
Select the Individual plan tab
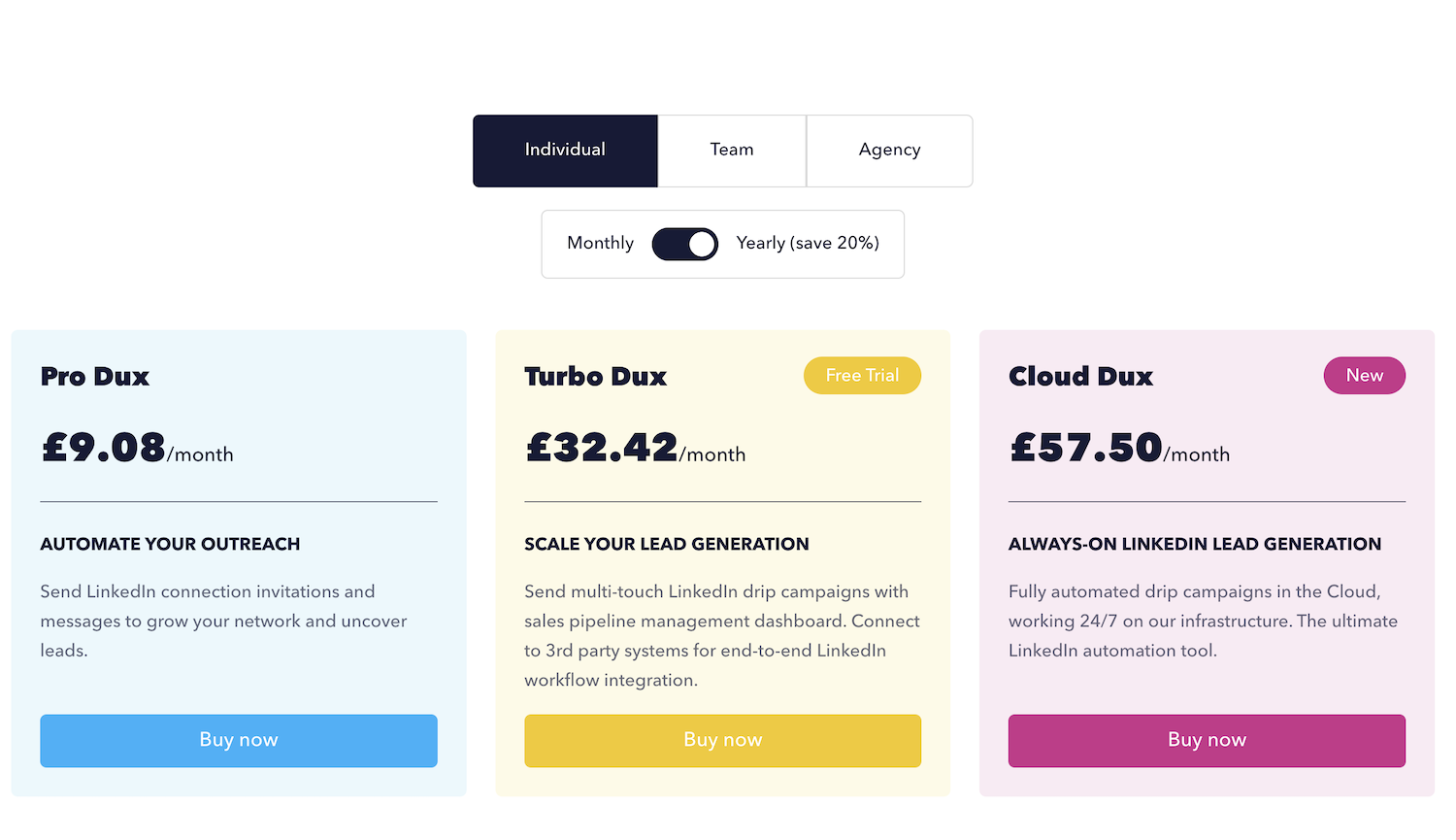565,151
